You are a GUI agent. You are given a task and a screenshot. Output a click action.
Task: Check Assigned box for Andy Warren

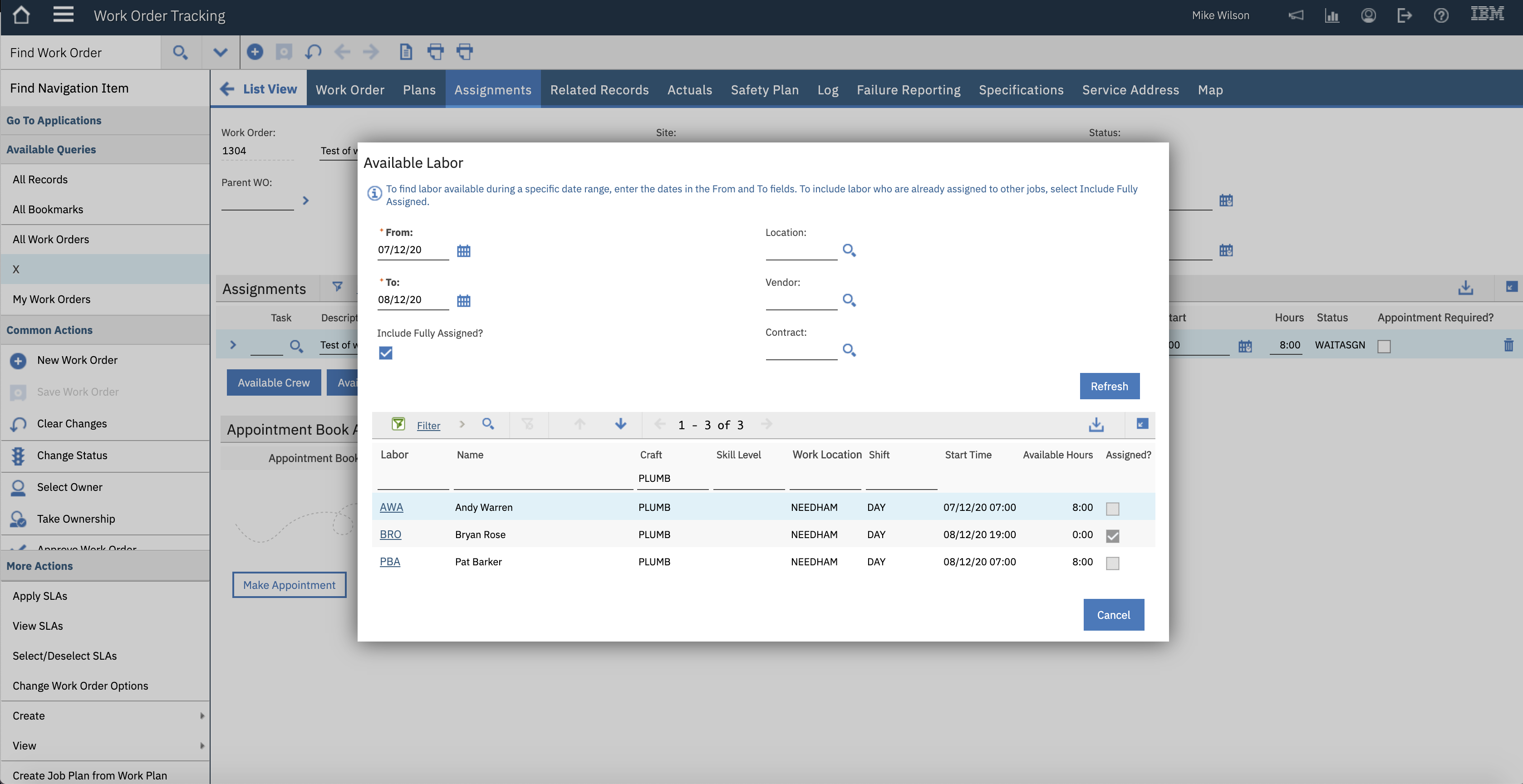pyautogui.click(x=1112, y=508)
